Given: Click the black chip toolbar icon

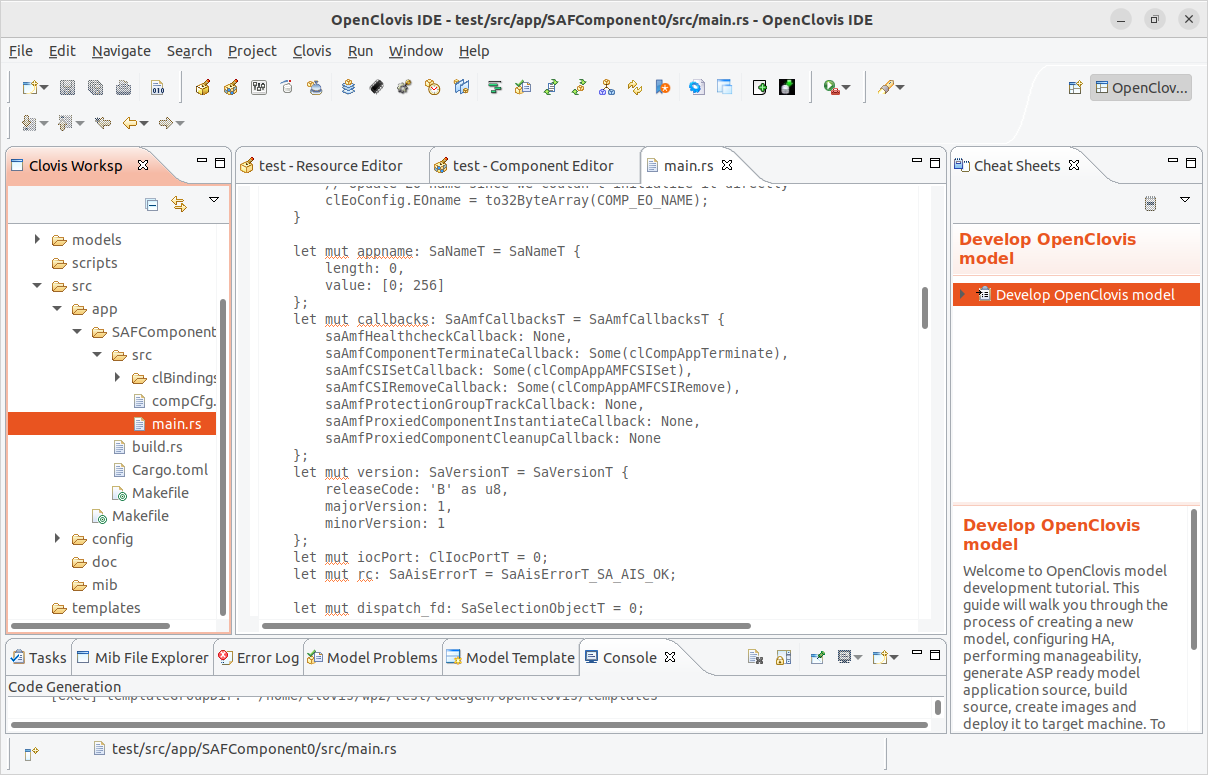Looking at the screenshot, I should point(377,88).
